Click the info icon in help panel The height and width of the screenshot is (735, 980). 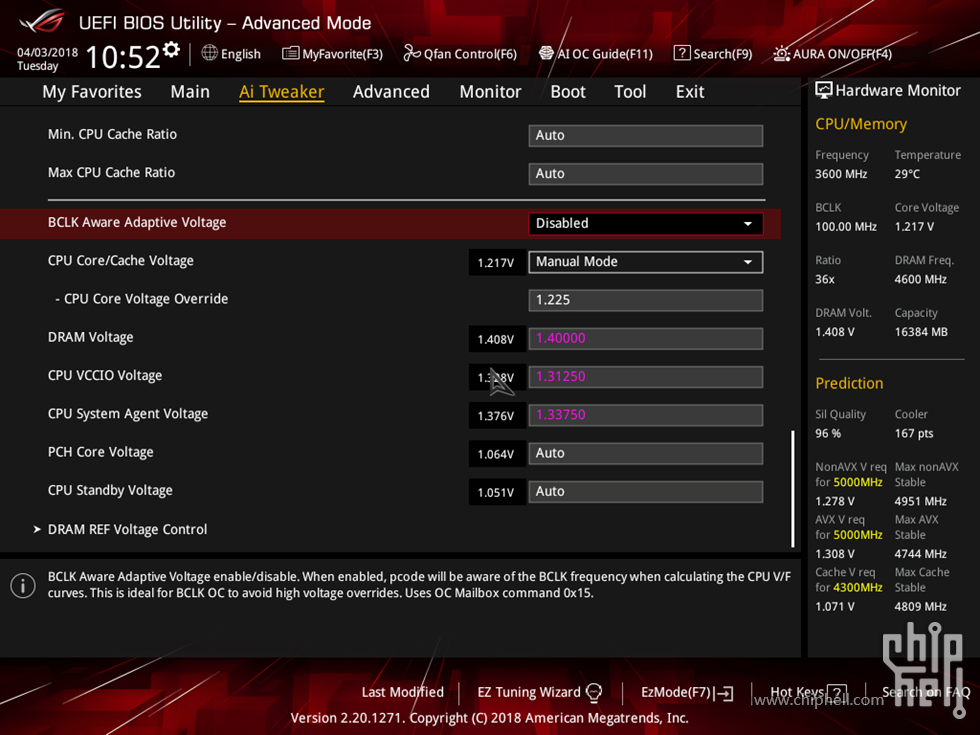click(x=23, y=586)
